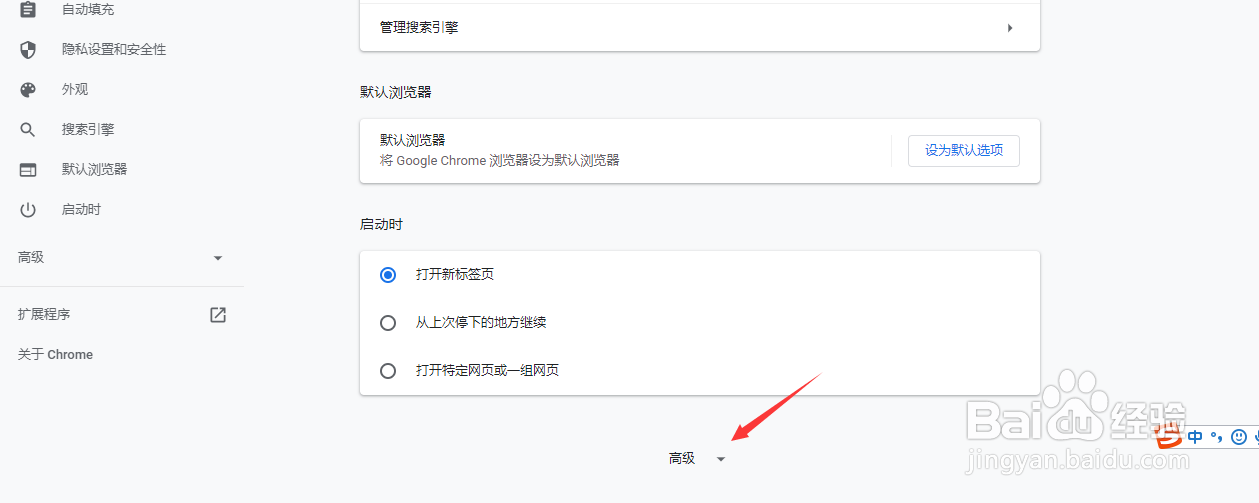
Task: Click the 搜索引擎 magnifier icon
Action: click(28, 130)
